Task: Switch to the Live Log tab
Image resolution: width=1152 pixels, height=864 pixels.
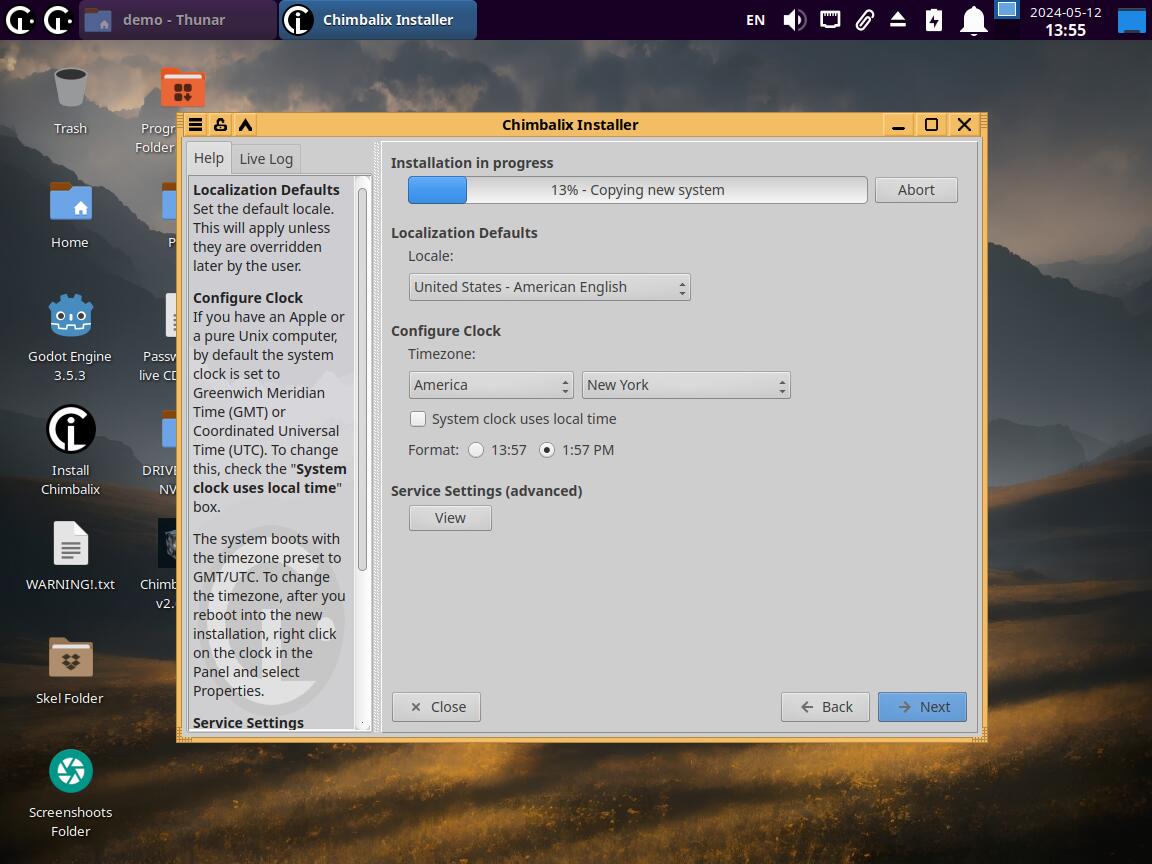Action: (266, 159)
